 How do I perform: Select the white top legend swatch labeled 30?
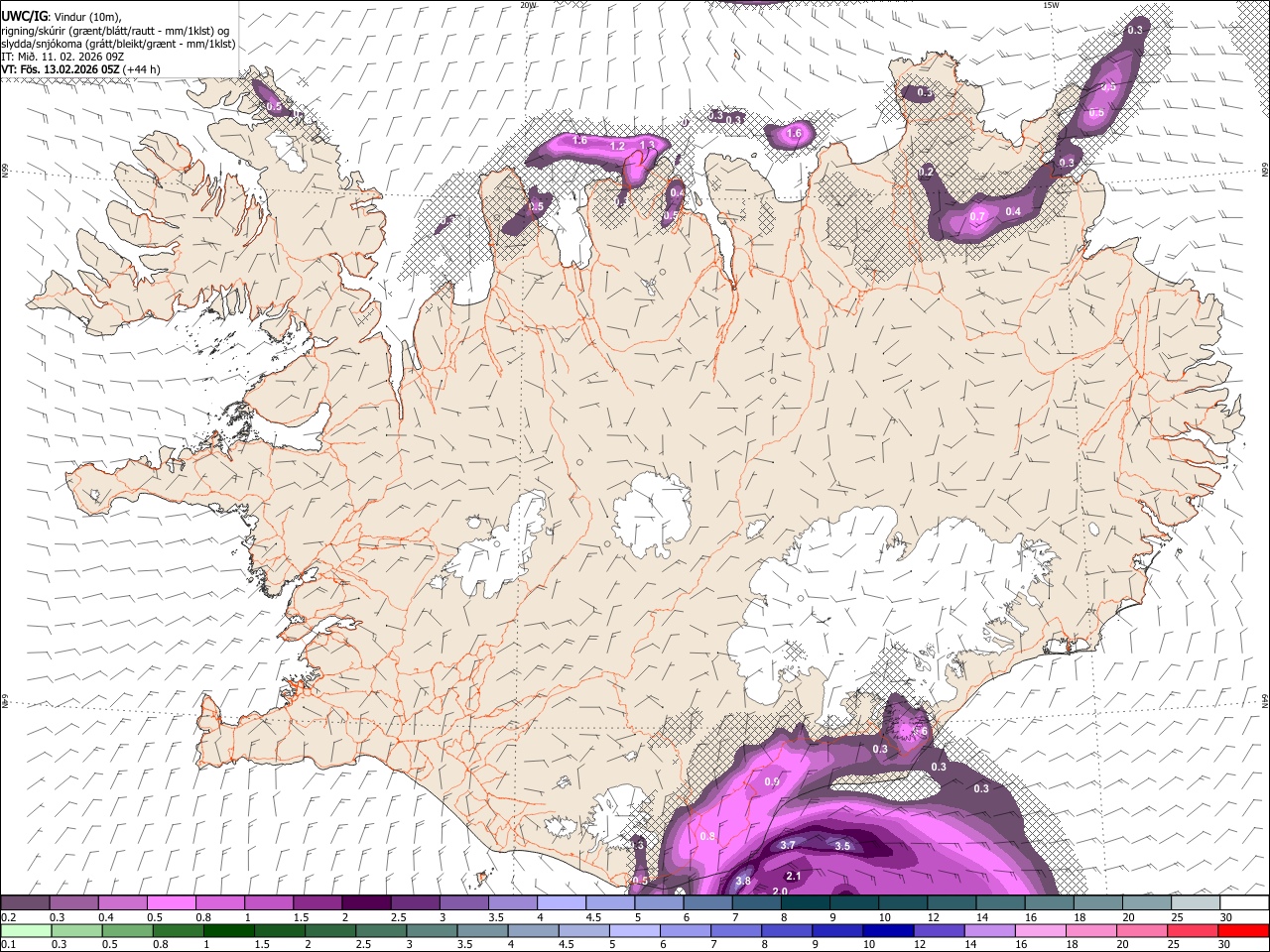(1243, 903)
